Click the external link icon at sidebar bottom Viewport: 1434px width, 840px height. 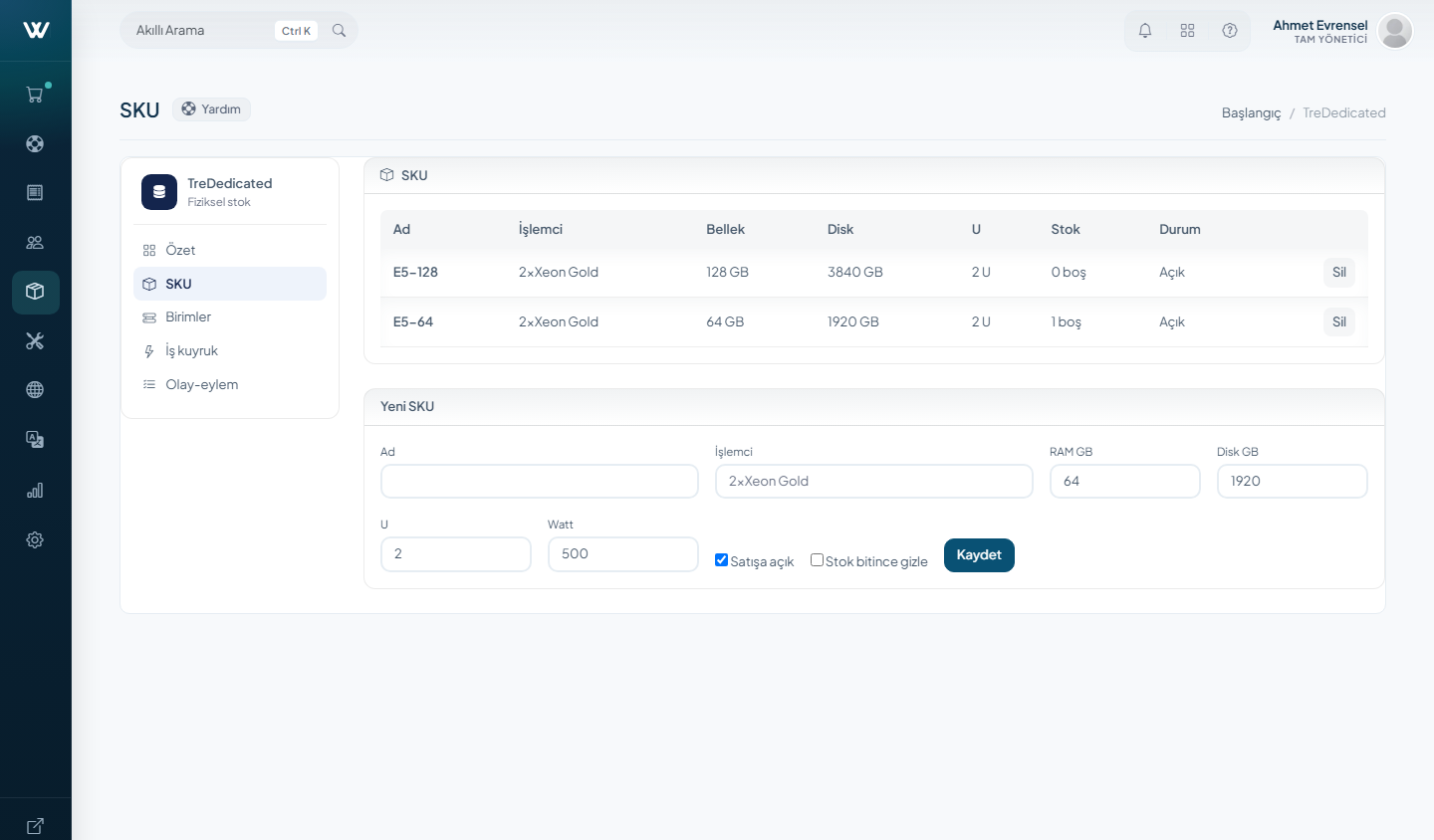pyautogui.click(x=35, y=826)
